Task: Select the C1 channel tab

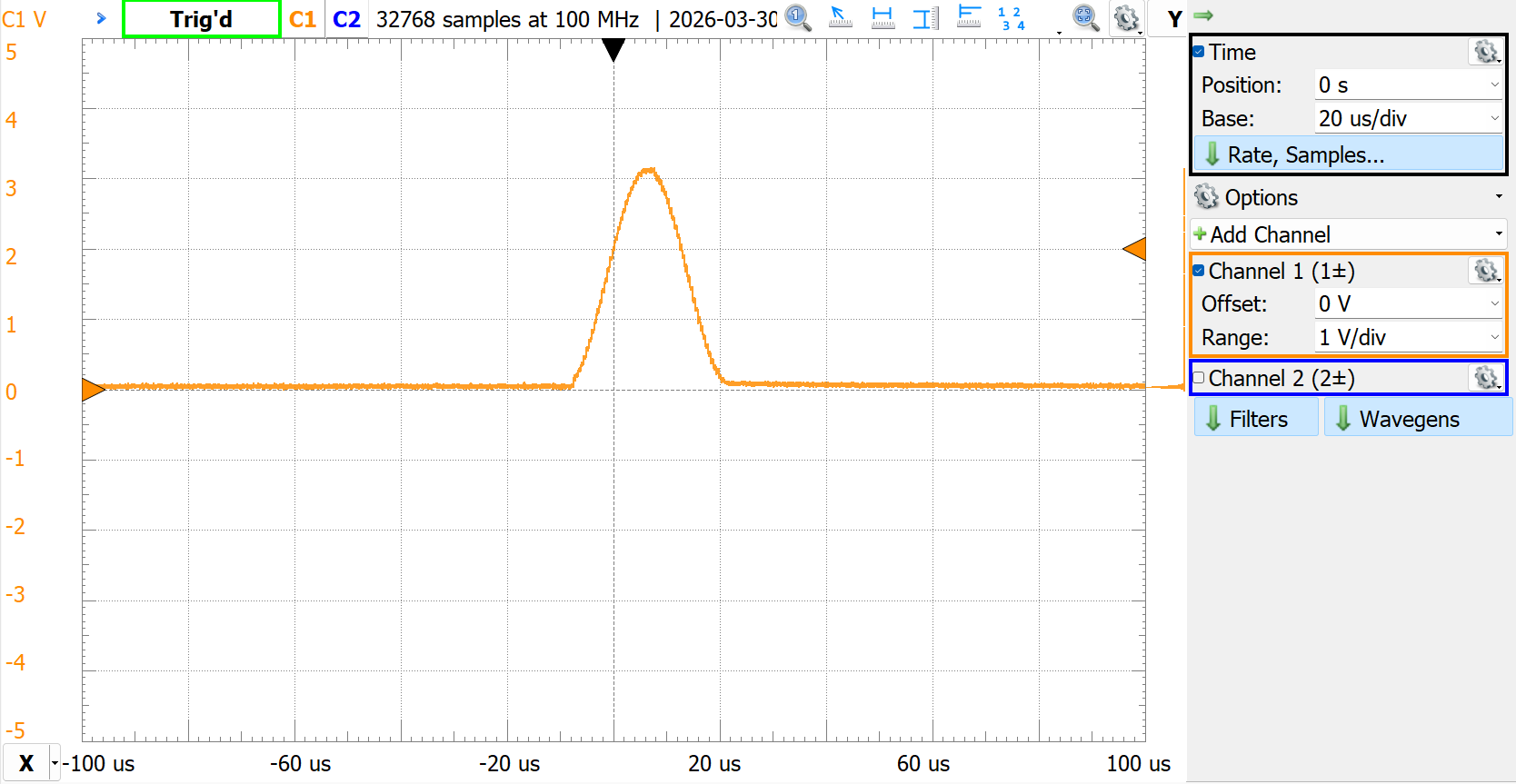Action: [303, 19]
